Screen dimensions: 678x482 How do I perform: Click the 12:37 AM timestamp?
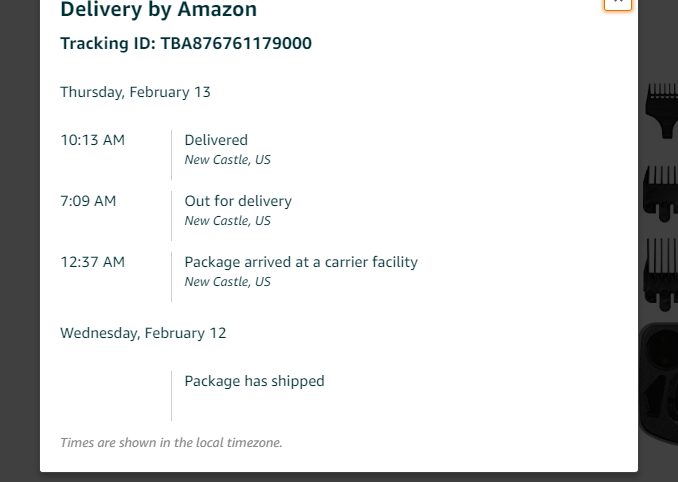pyautogui.click(x=93, y=262)
